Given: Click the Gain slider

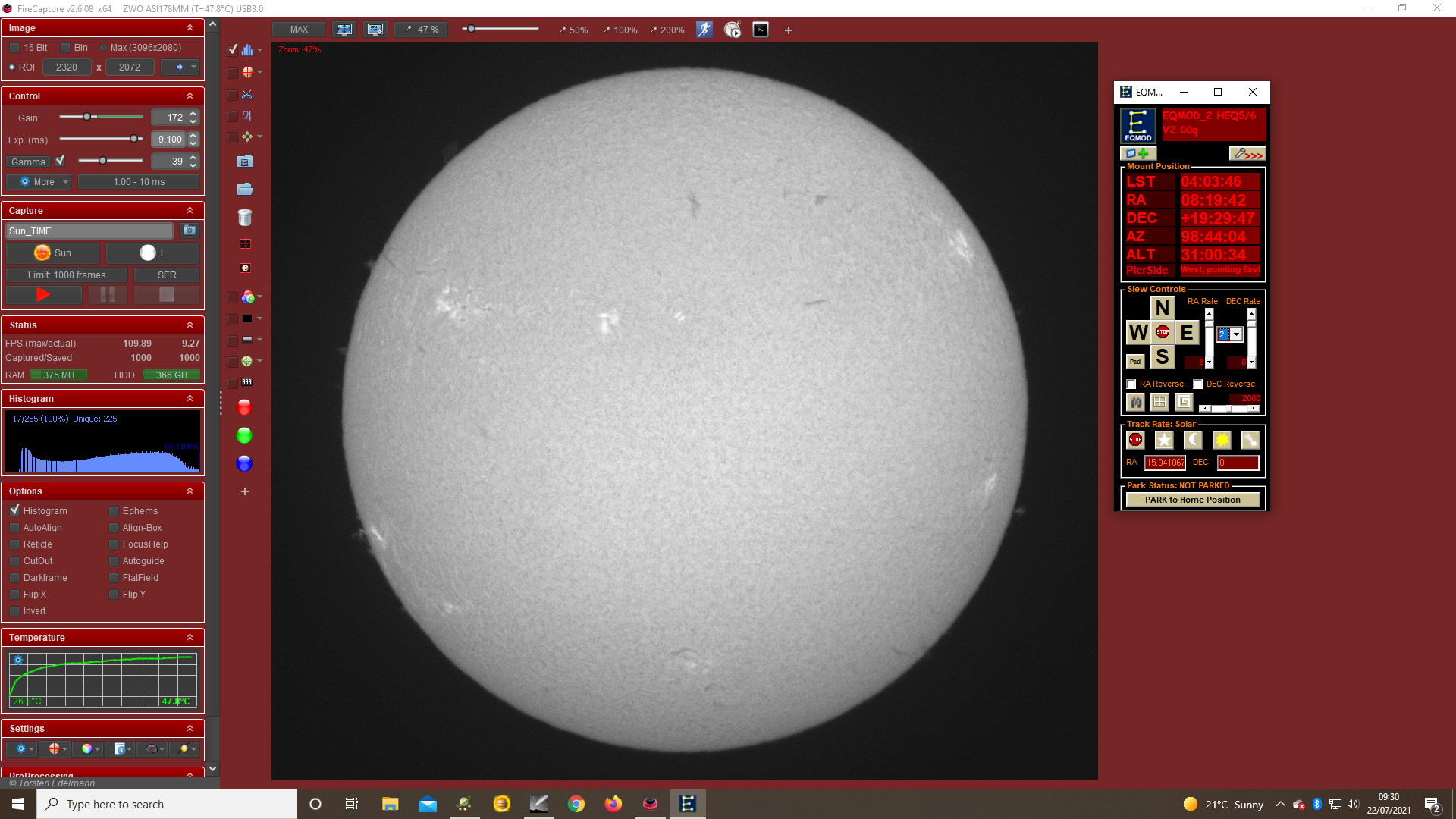Looking at the screenshot, I should tap(102, 117).
